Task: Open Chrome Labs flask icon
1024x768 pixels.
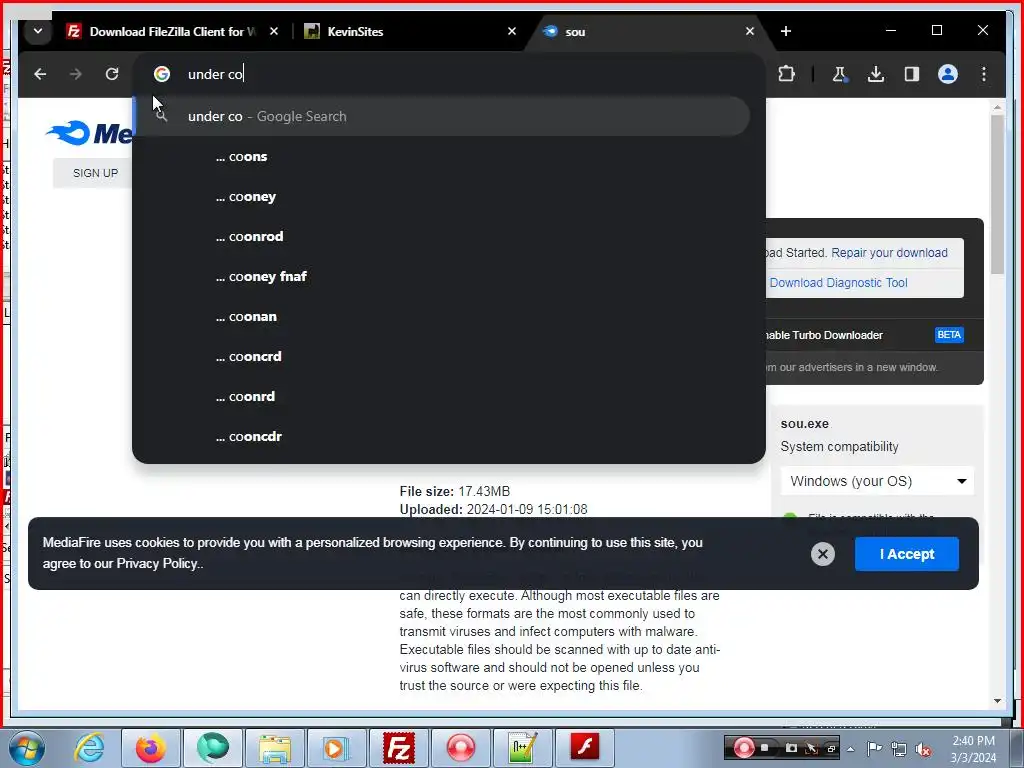Action: (840, 74)
